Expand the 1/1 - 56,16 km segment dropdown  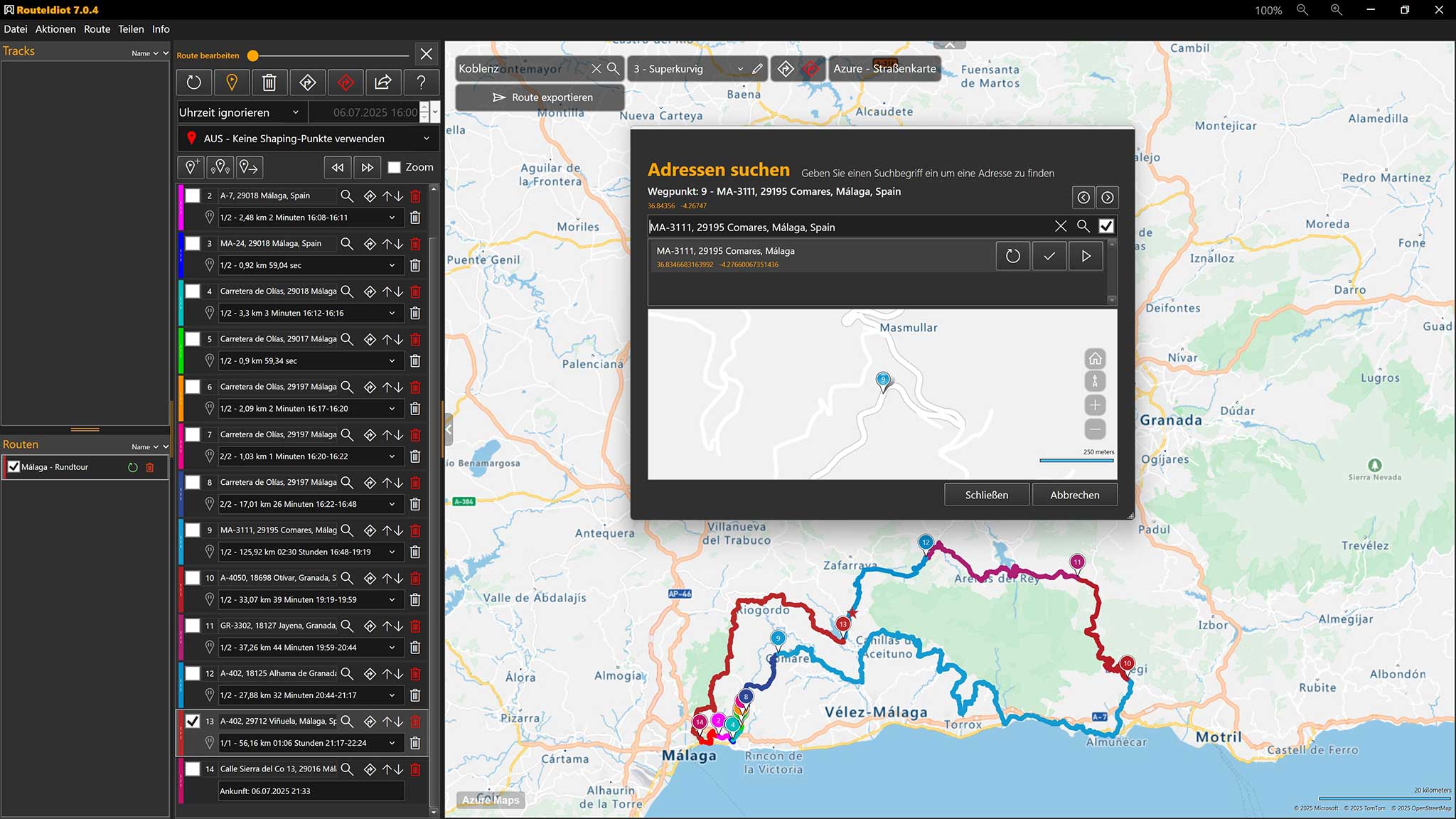(392, 743)
